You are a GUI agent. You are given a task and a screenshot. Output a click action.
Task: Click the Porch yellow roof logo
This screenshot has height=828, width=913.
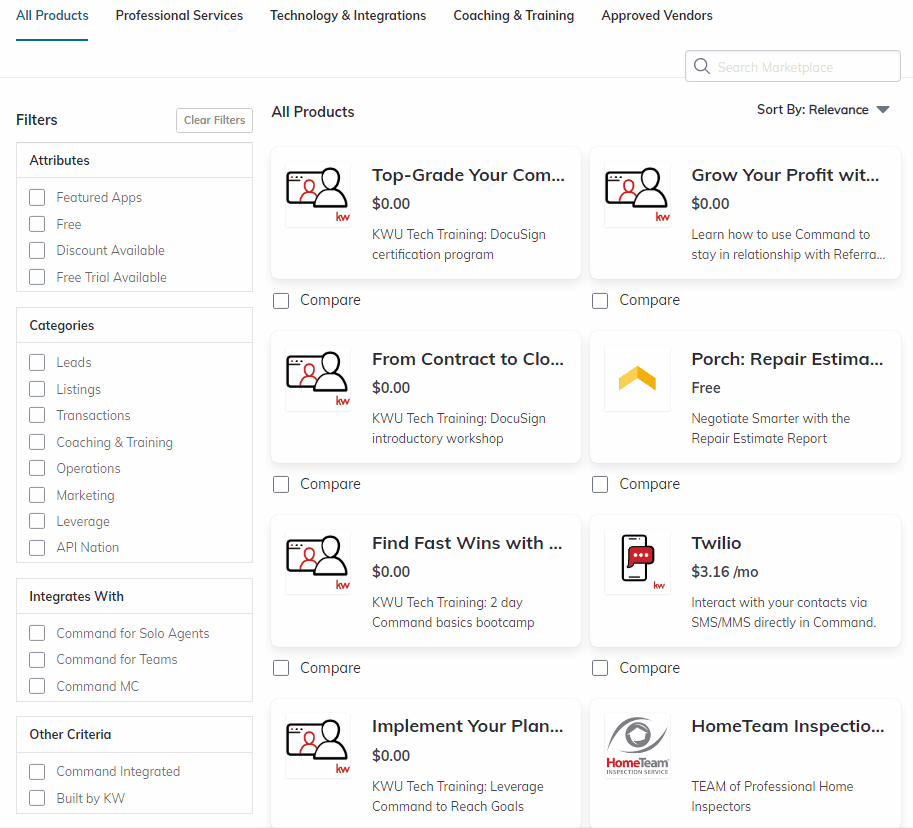637,378
